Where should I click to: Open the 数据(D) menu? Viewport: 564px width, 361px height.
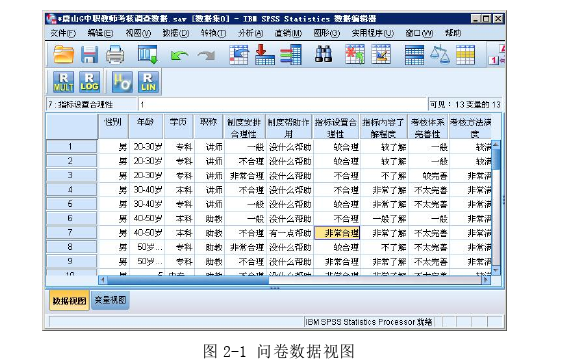(x=175, y=33)
